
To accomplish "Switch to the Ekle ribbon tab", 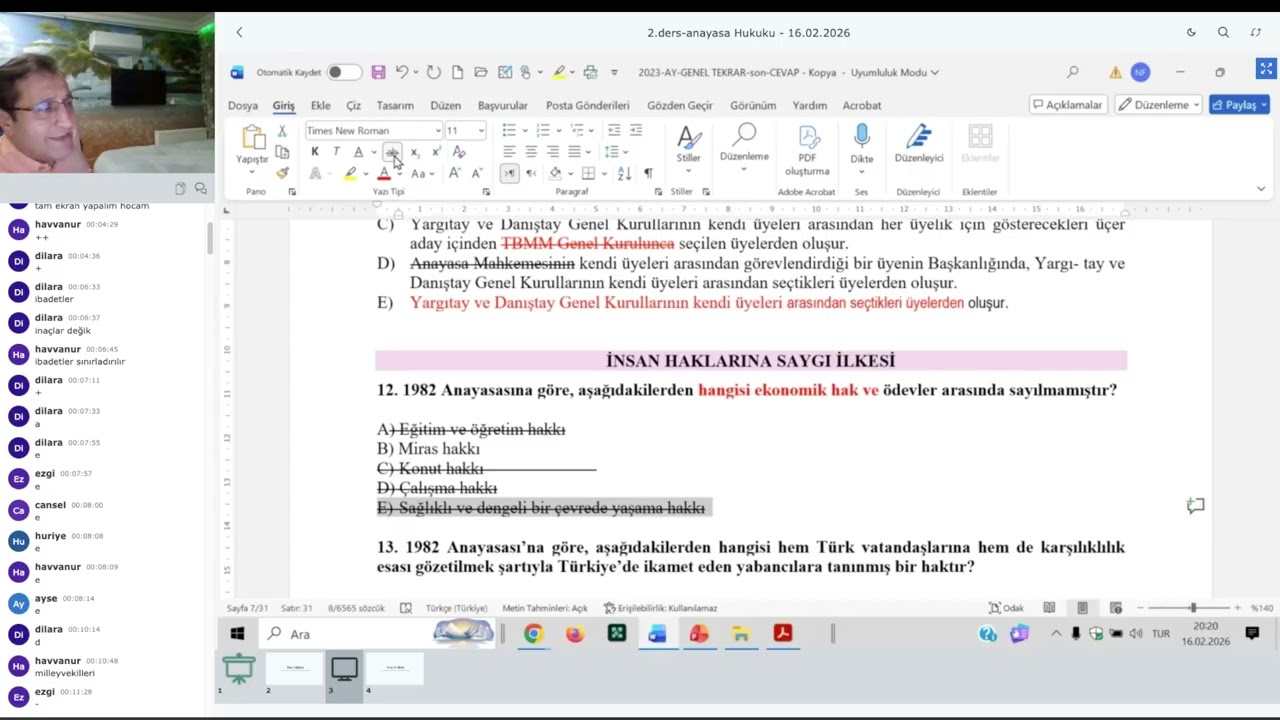I will 320,105.
